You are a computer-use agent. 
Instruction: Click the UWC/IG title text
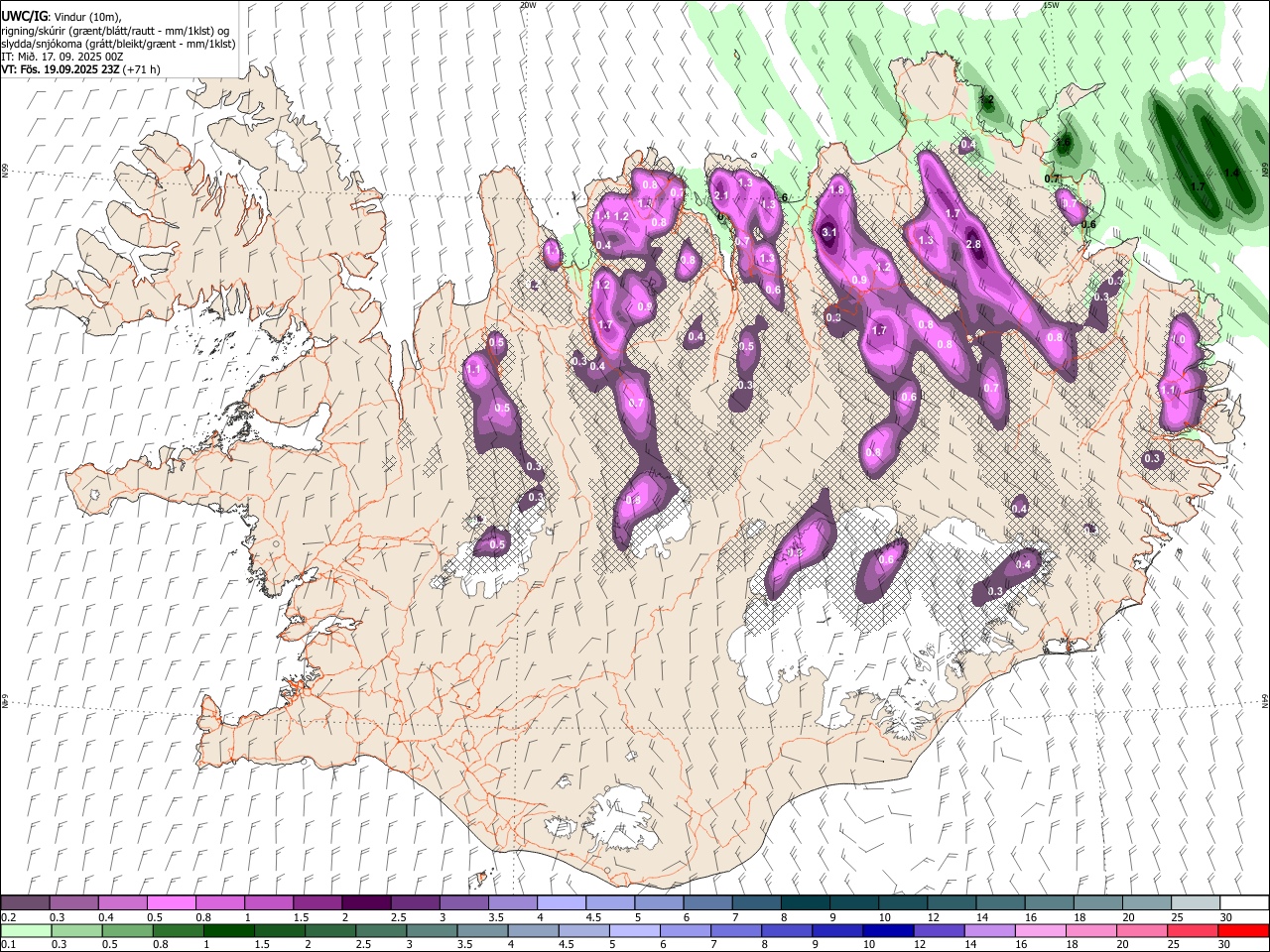[24, 16]
